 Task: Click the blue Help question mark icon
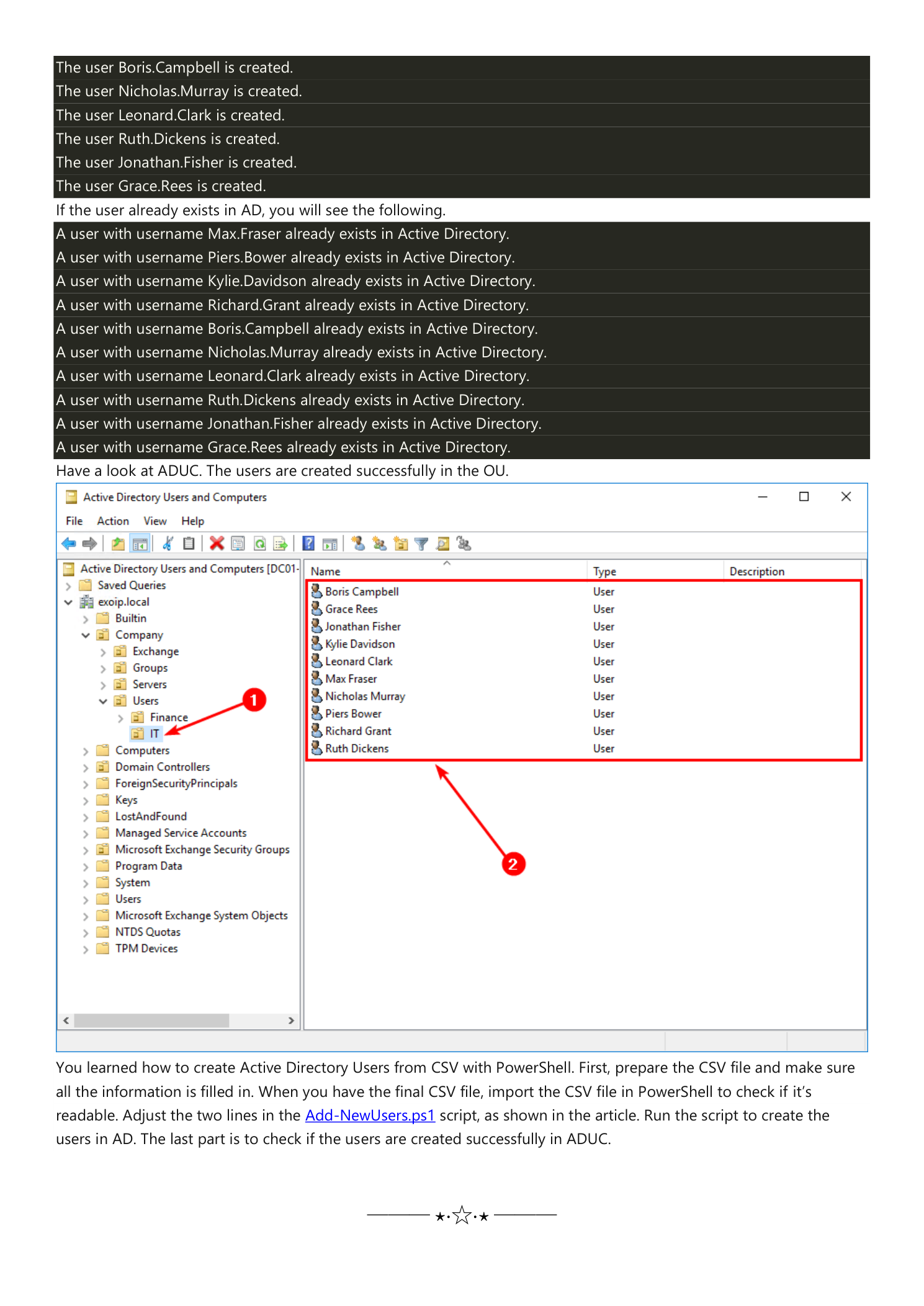(308, 544)
